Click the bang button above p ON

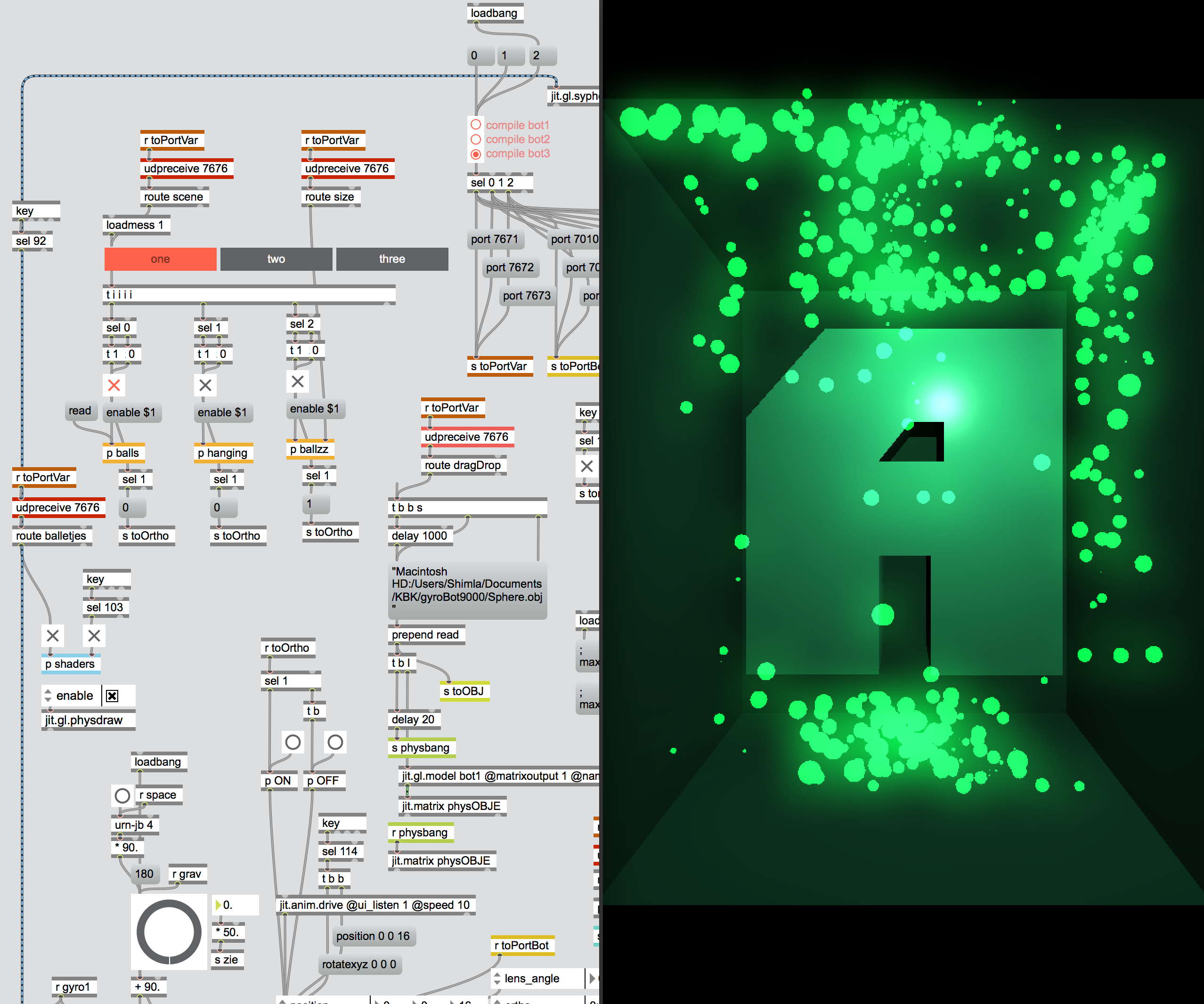point(293,742)
